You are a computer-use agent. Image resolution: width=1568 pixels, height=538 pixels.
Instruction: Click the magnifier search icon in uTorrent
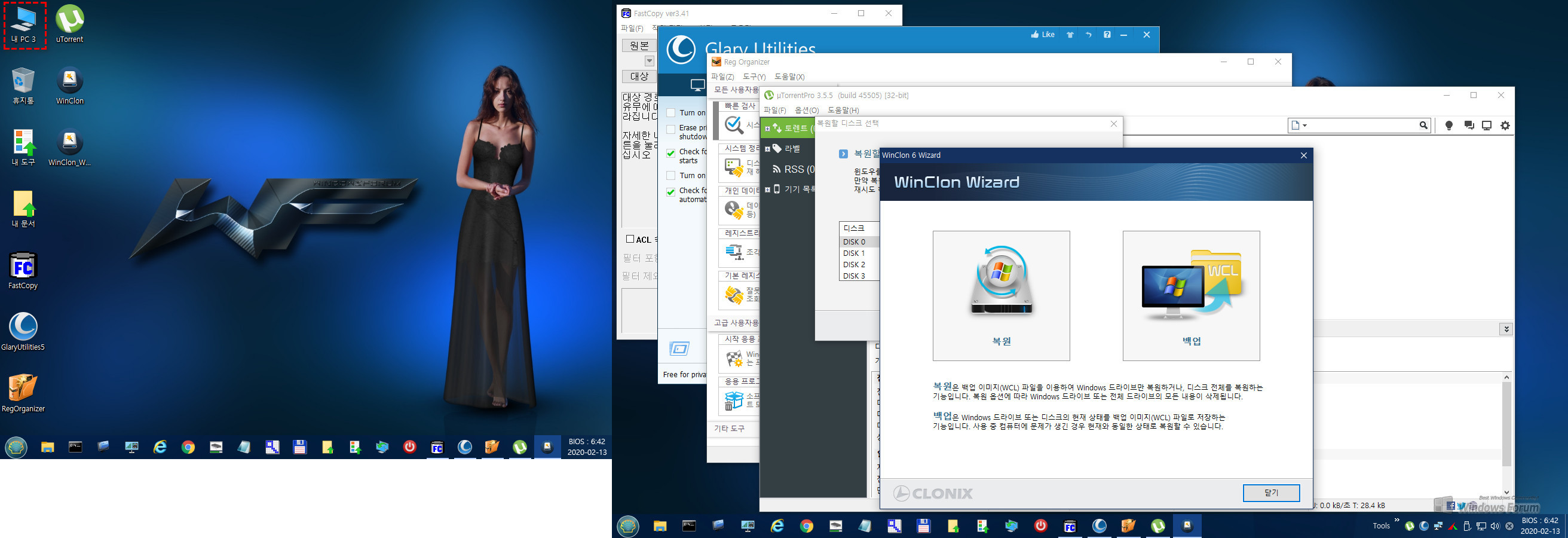pyautogui.click(x=1423, y=126)
